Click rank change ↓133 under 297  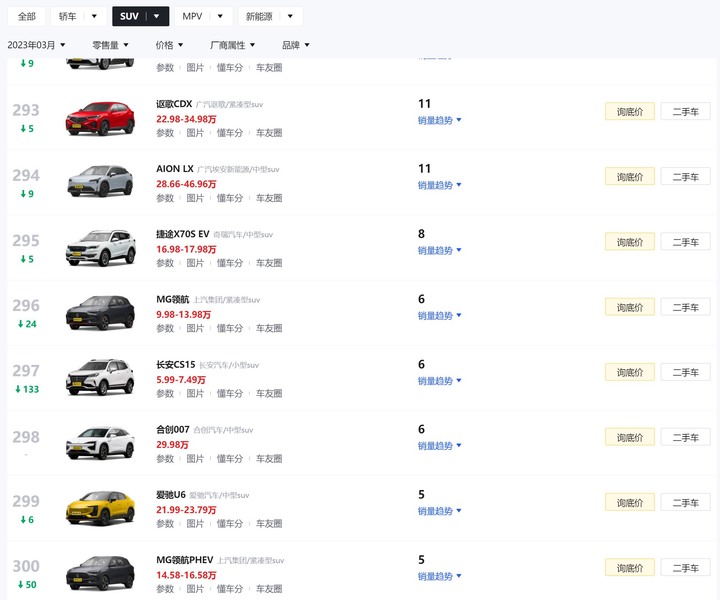[x=27, y=389]
